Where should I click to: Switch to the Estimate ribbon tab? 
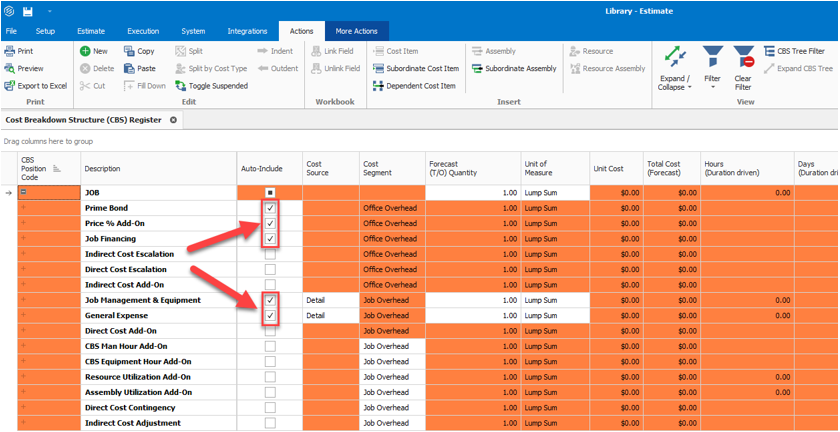click(92, 32)
